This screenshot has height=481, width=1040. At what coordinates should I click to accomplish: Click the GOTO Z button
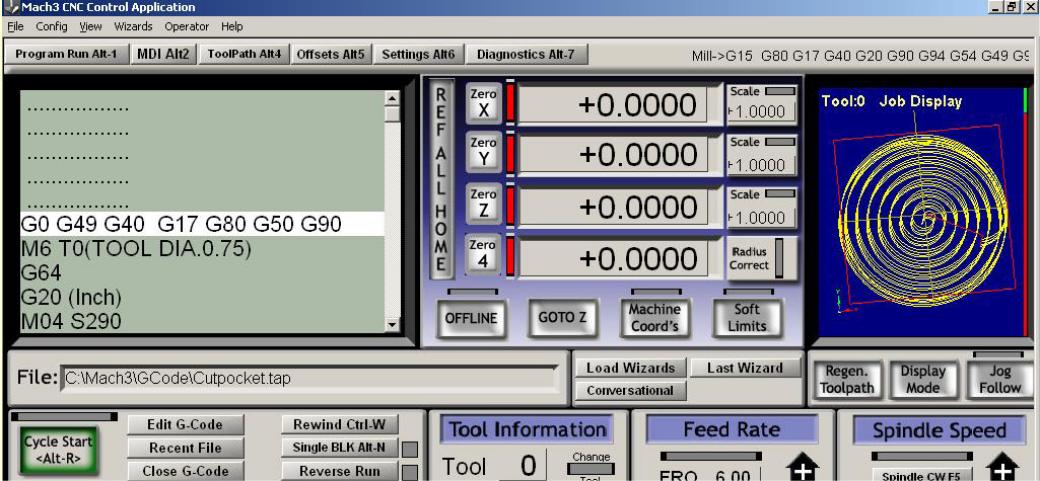click(x=562, y=318)
